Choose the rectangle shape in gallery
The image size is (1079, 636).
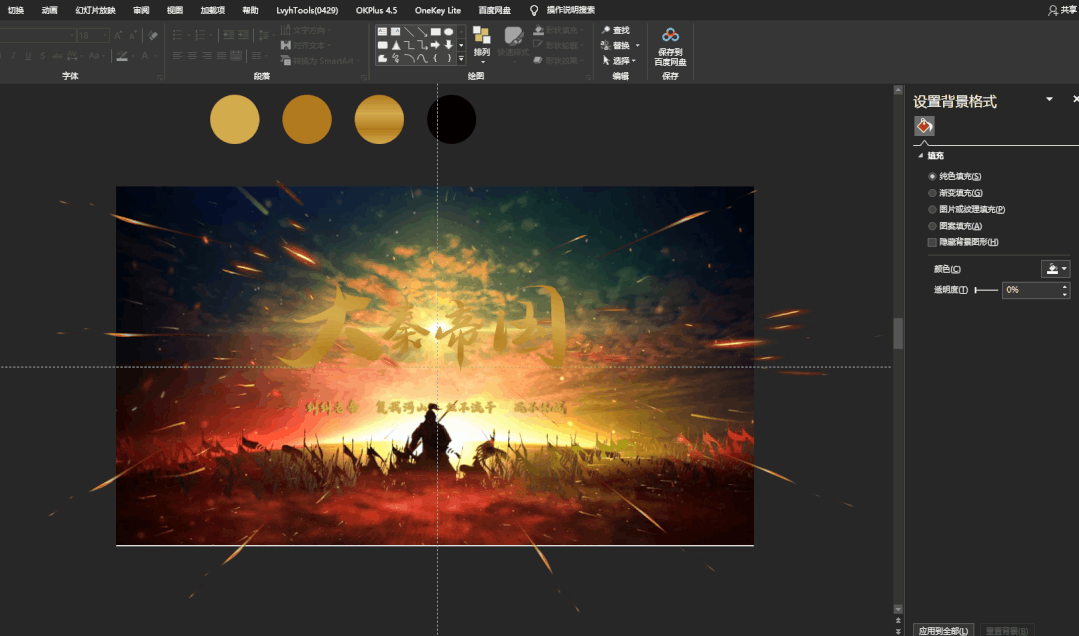(436, 32)
